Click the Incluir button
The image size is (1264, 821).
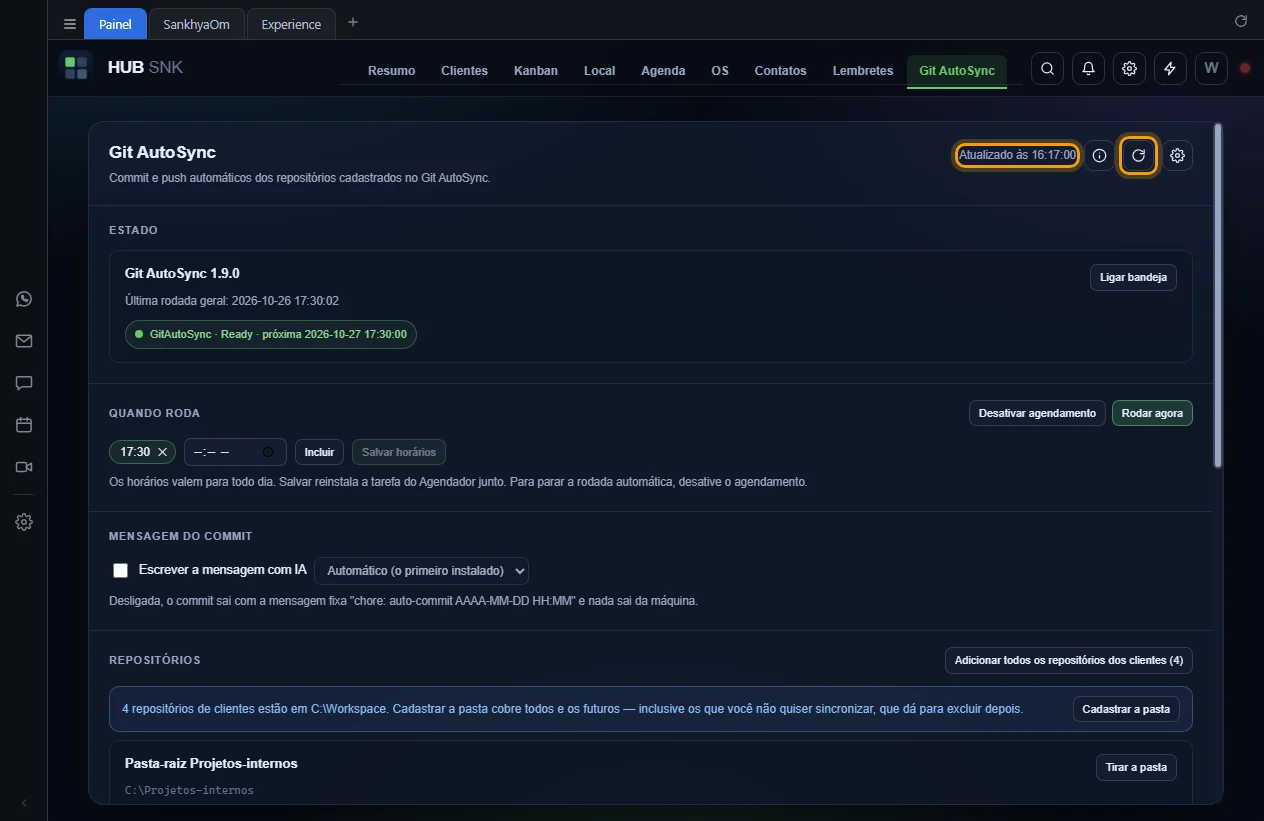tap(319, 452)
